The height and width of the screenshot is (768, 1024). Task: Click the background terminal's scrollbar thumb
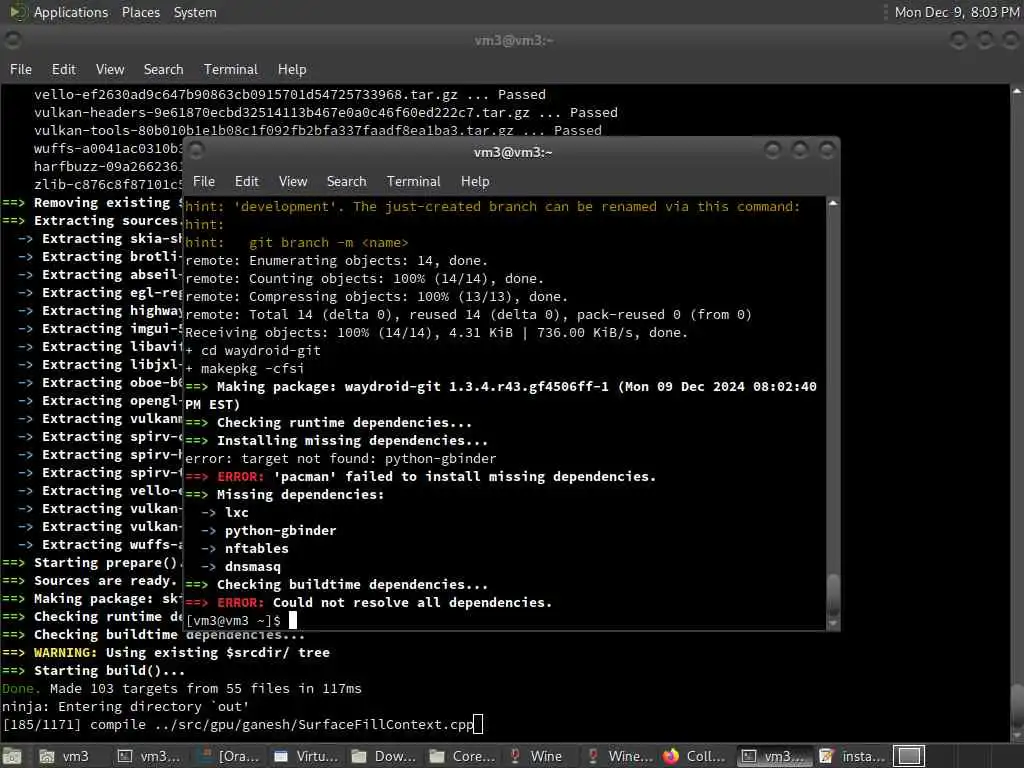[x=1017, y=705]
